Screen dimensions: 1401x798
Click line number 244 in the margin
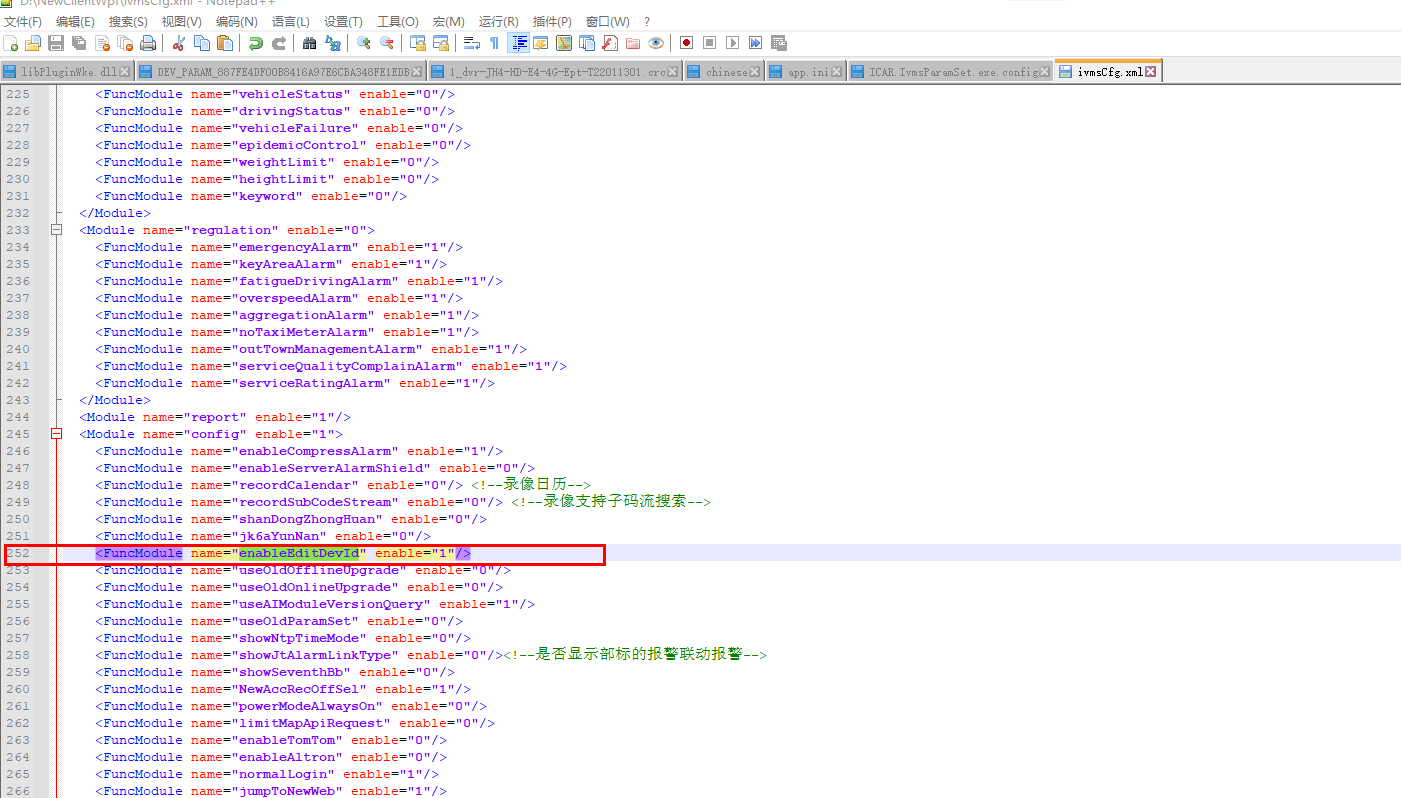pos(18,417)
